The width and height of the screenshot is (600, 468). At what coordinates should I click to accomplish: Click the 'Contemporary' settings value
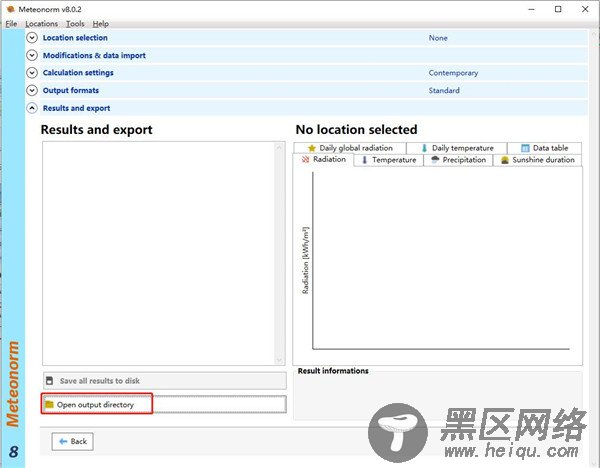click(453, 73)
